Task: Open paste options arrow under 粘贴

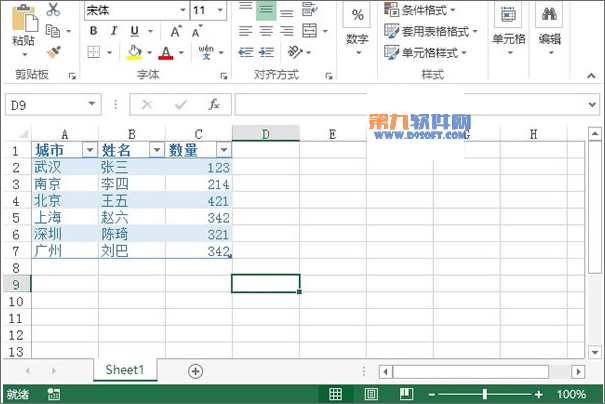Action: coord(25,54)
